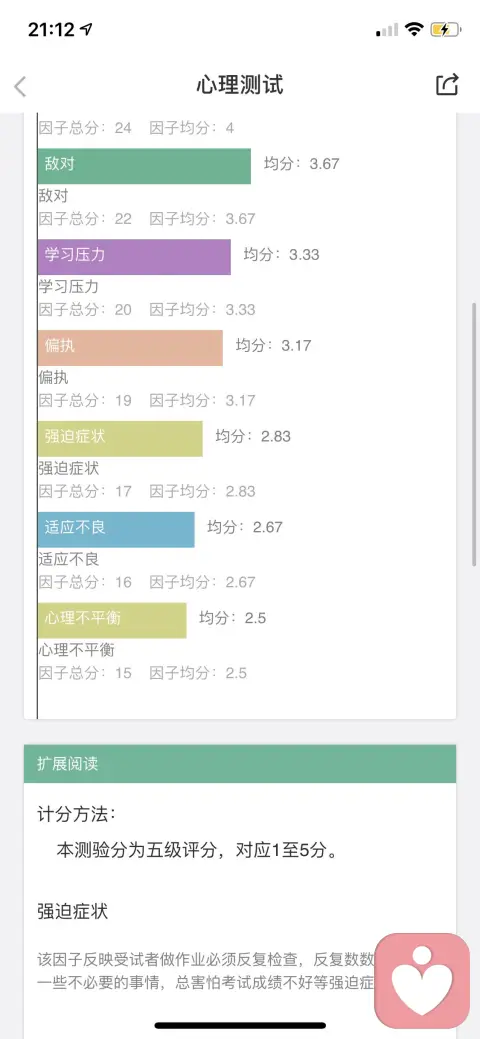Tap the Wi-Fi status icon

415,29
